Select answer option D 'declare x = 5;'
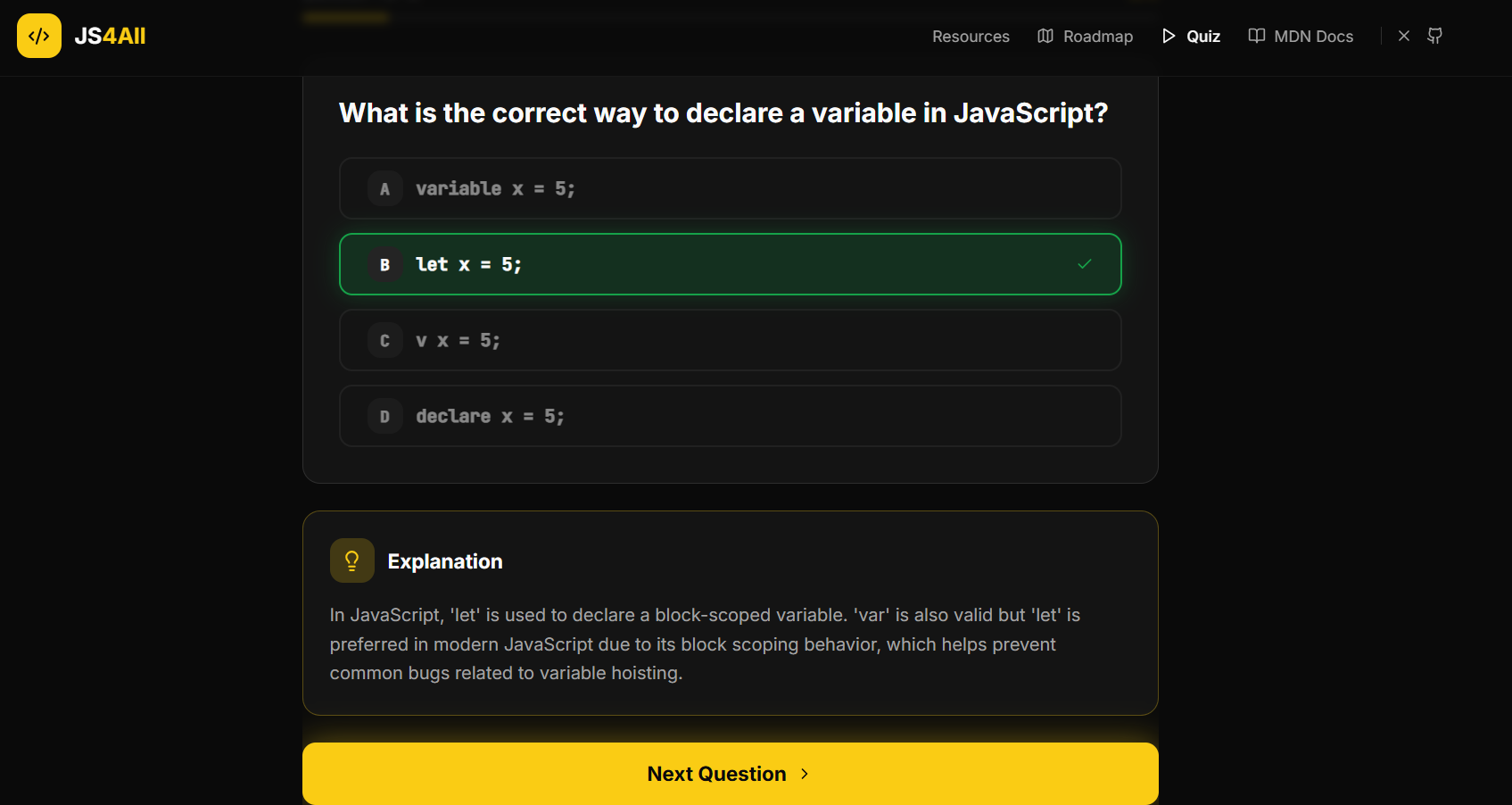This screenshot has width=1512, height=805. pyautogui.click(x=730, y=416)
